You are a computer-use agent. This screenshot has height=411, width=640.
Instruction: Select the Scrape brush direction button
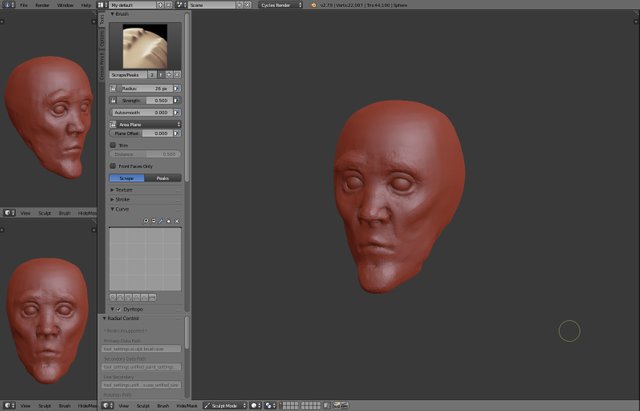tap(127, 178)
